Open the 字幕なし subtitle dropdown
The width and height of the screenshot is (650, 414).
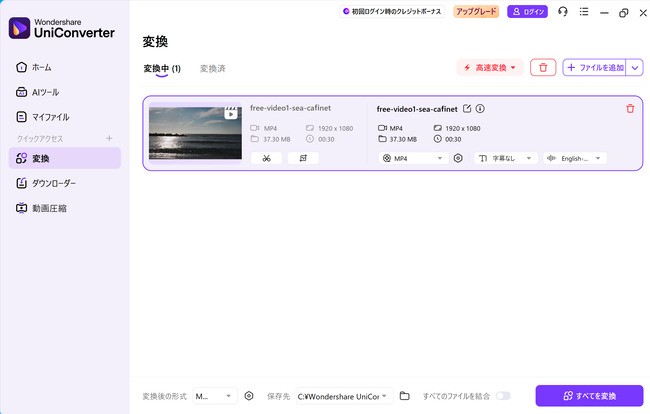(x=505, y=158)
